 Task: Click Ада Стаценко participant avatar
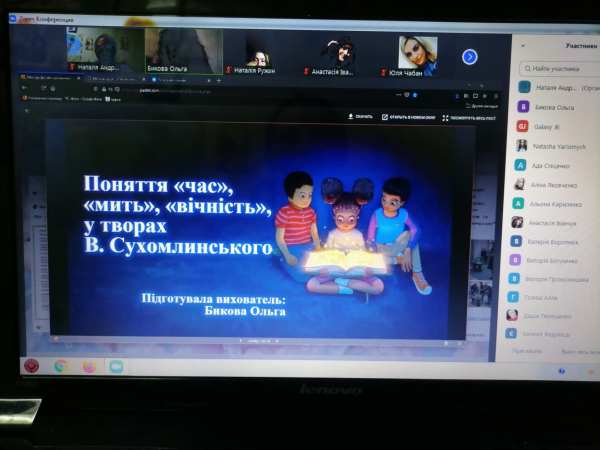tap(520, 165)
